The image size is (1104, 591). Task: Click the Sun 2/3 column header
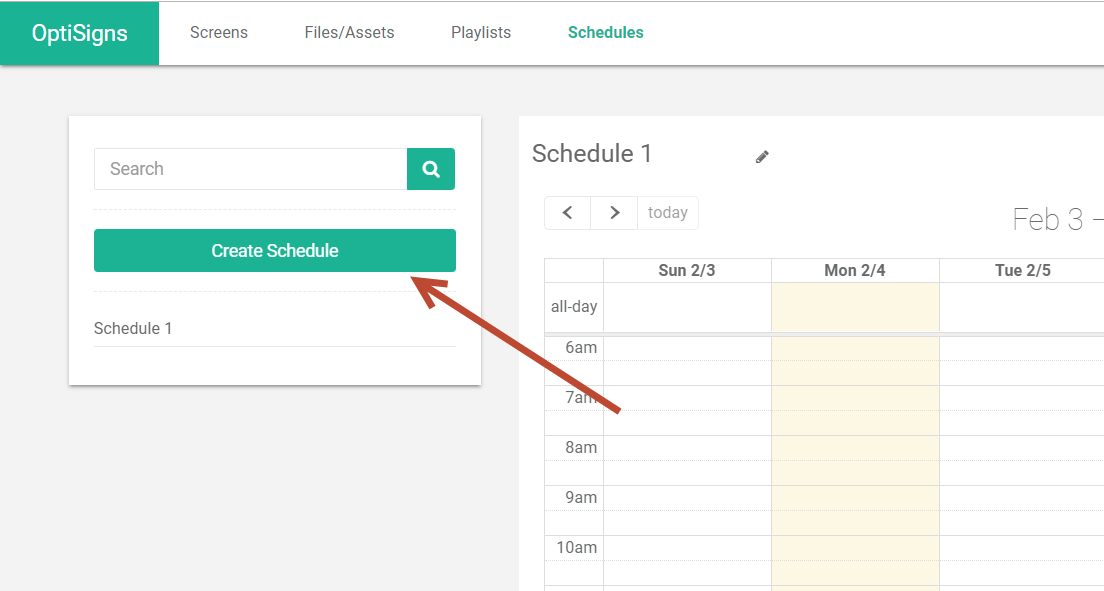pos(686,269)
